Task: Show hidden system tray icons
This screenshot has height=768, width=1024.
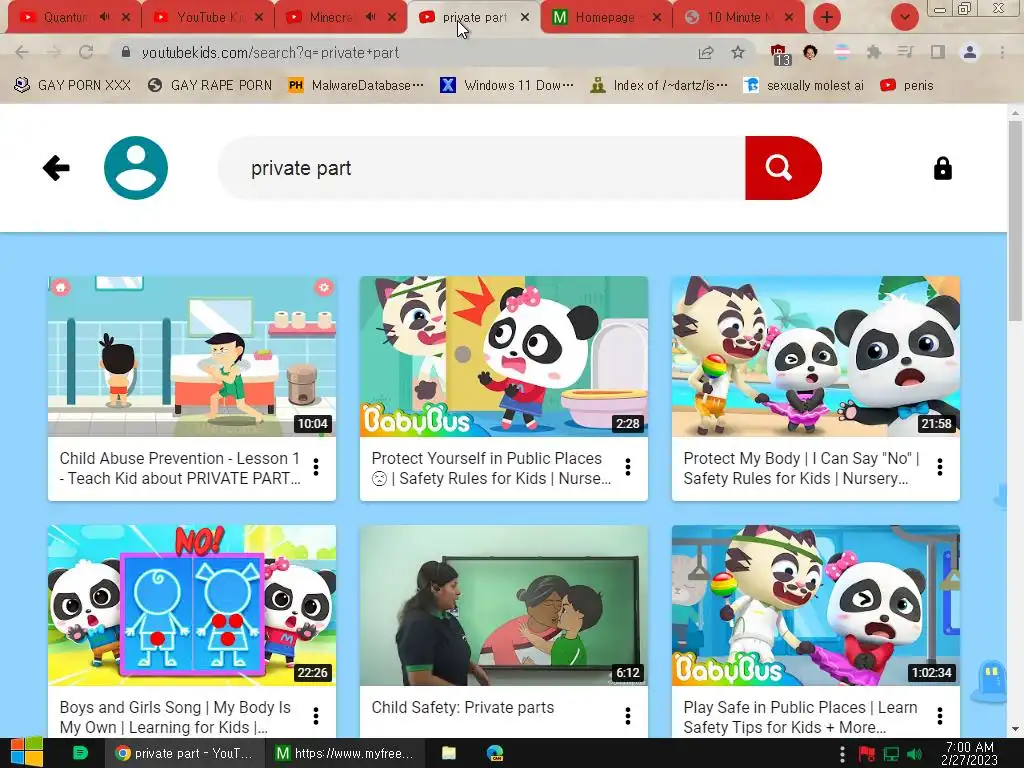Action: [x=842, y=754]
